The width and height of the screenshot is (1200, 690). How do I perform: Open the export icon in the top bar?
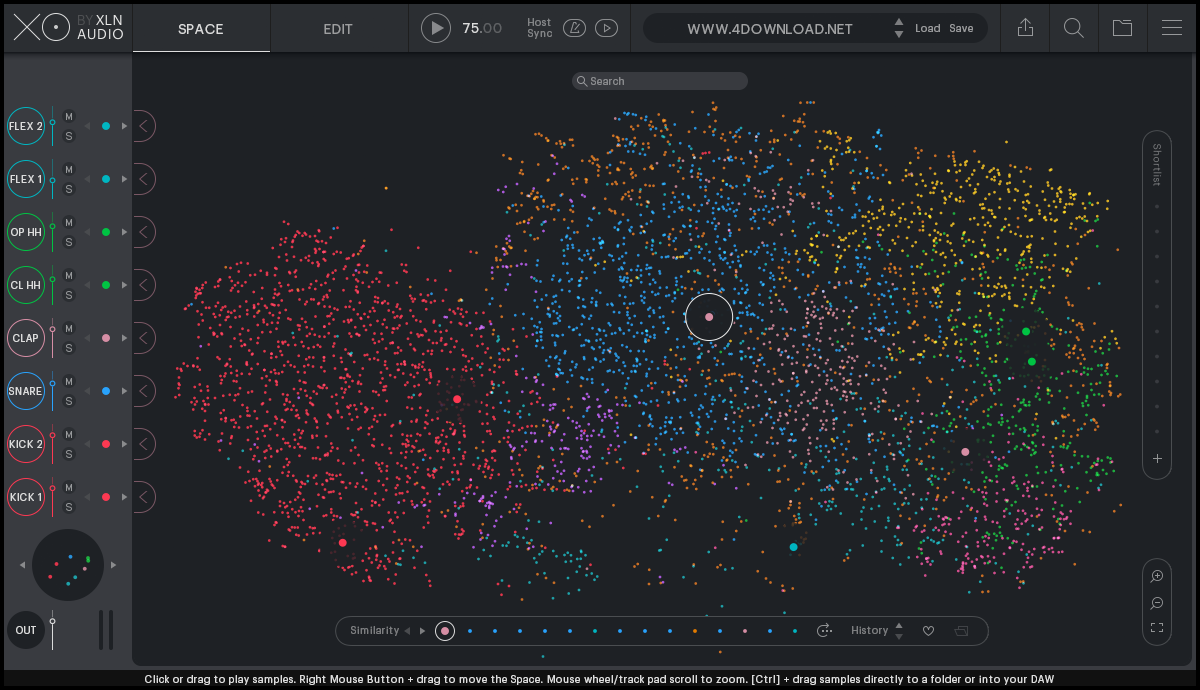(1025, 28)
